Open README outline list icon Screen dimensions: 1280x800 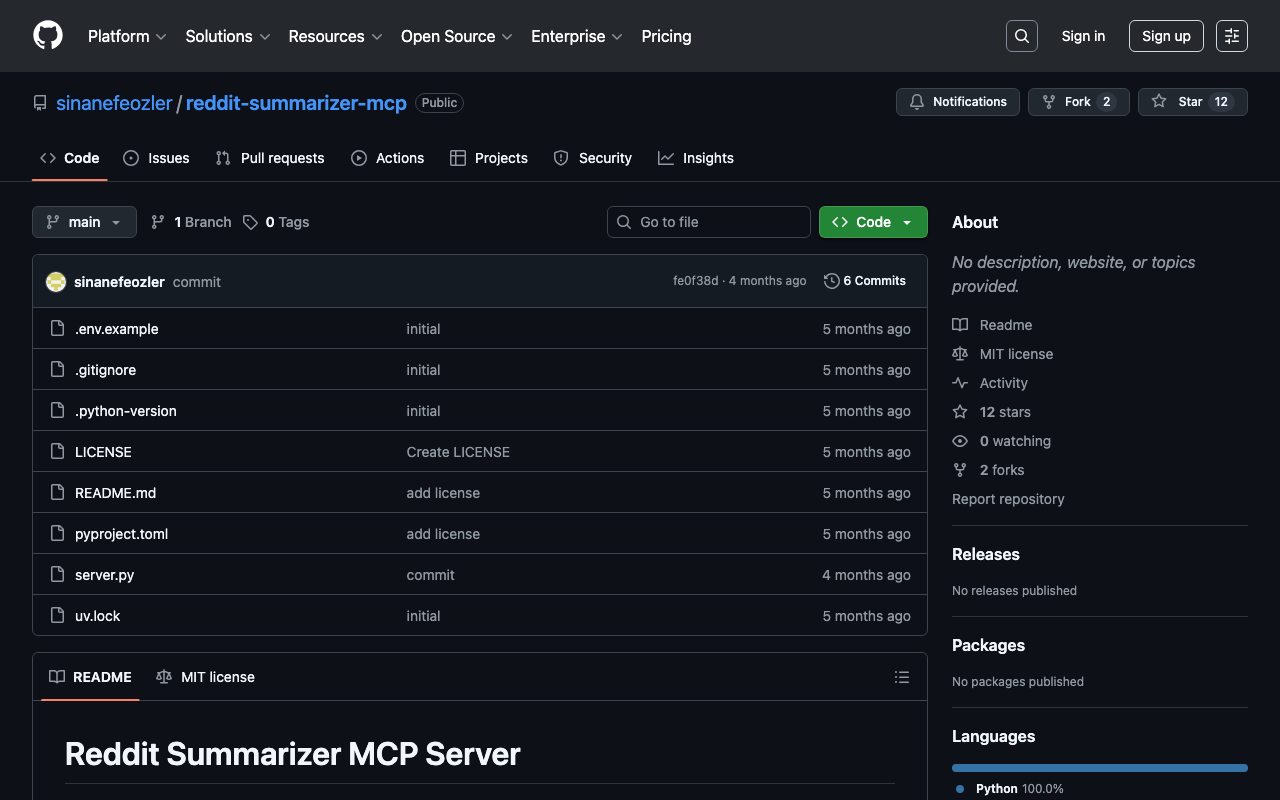[902, 677]
